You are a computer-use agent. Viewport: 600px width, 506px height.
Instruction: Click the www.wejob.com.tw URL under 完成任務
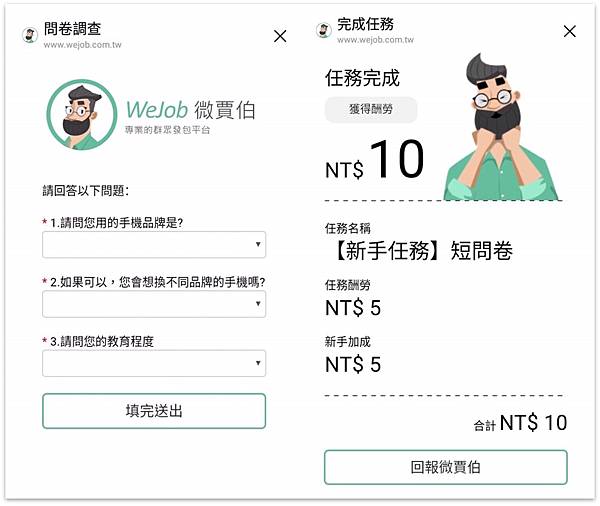pyautogui.click(x=375, y=40)
